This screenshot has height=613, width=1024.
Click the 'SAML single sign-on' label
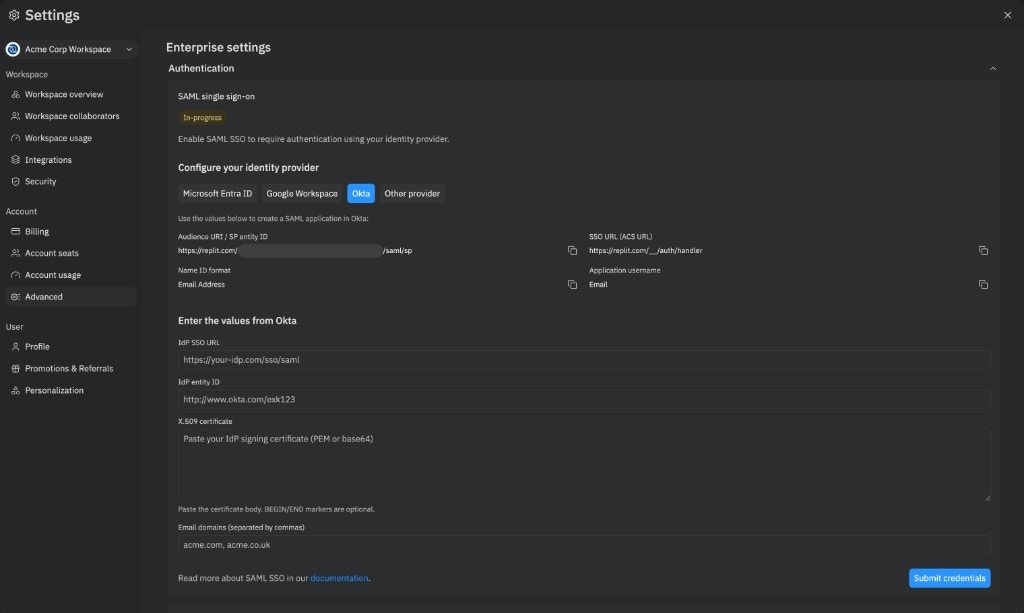(216, 97)
